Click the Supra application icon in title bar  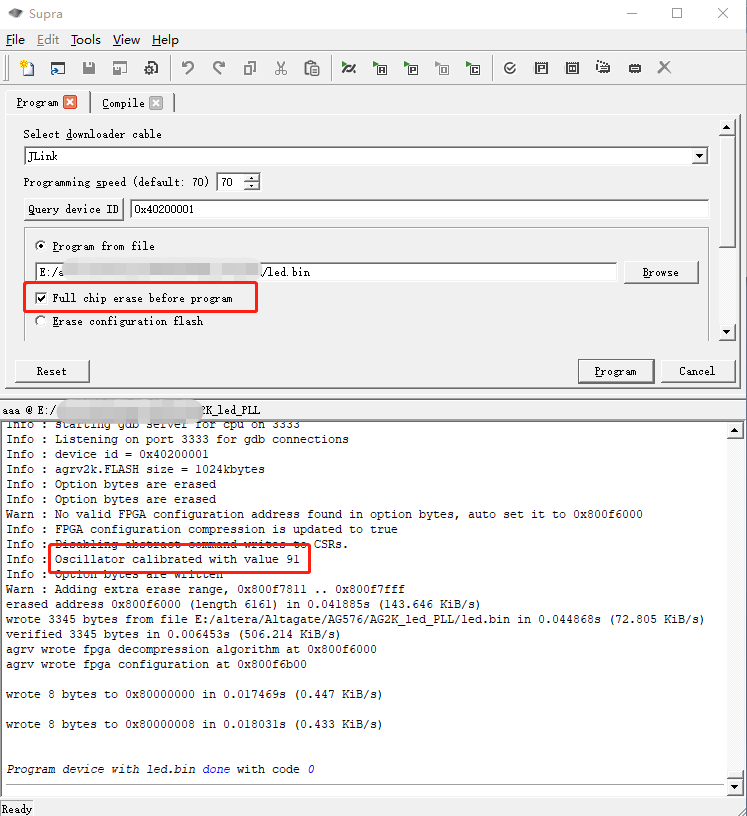pyautogui.click(x=16, y=13)
